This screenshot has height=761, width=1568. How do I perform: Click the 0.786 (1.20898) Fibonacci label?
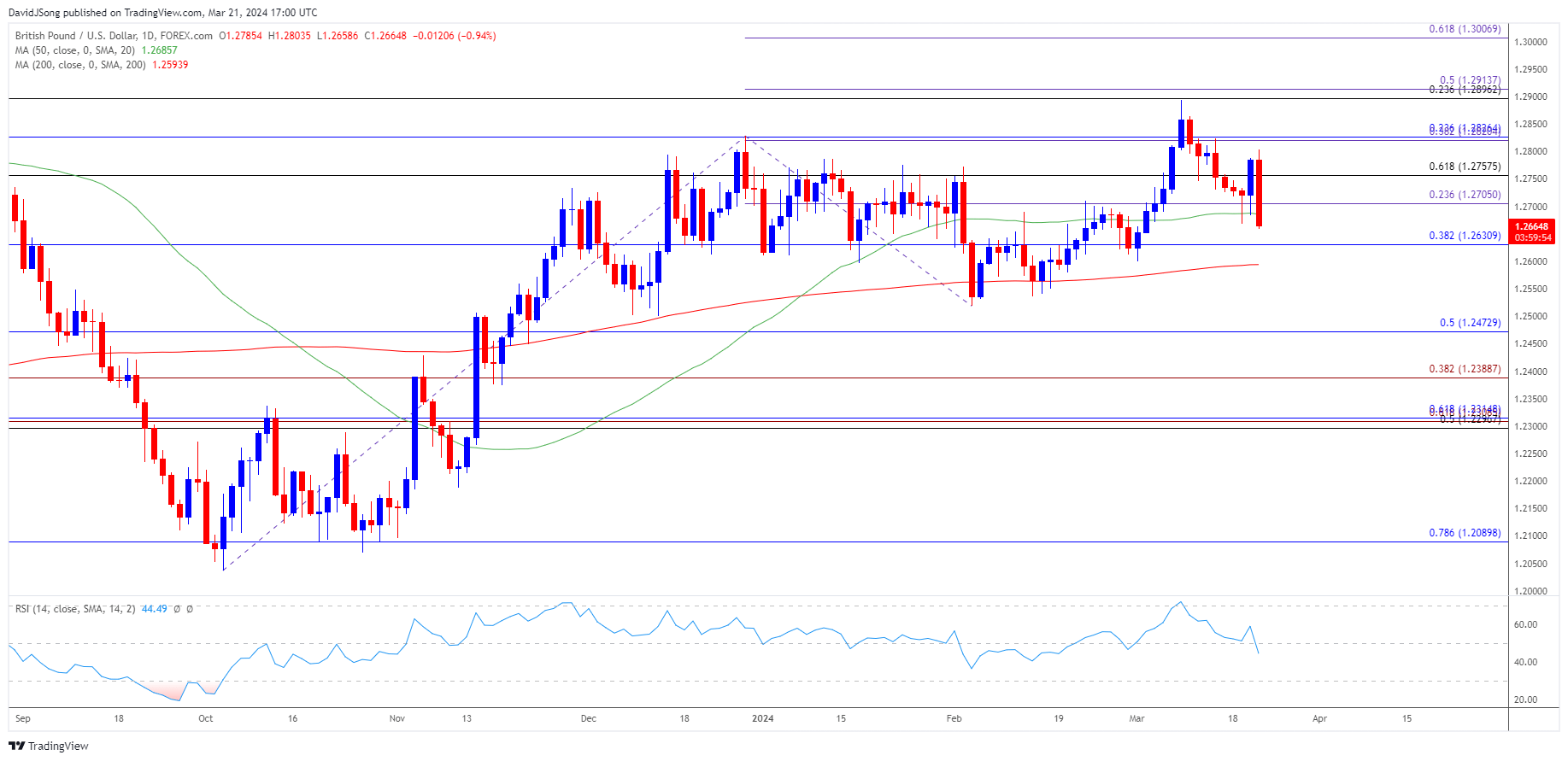tap(1465, 533)
